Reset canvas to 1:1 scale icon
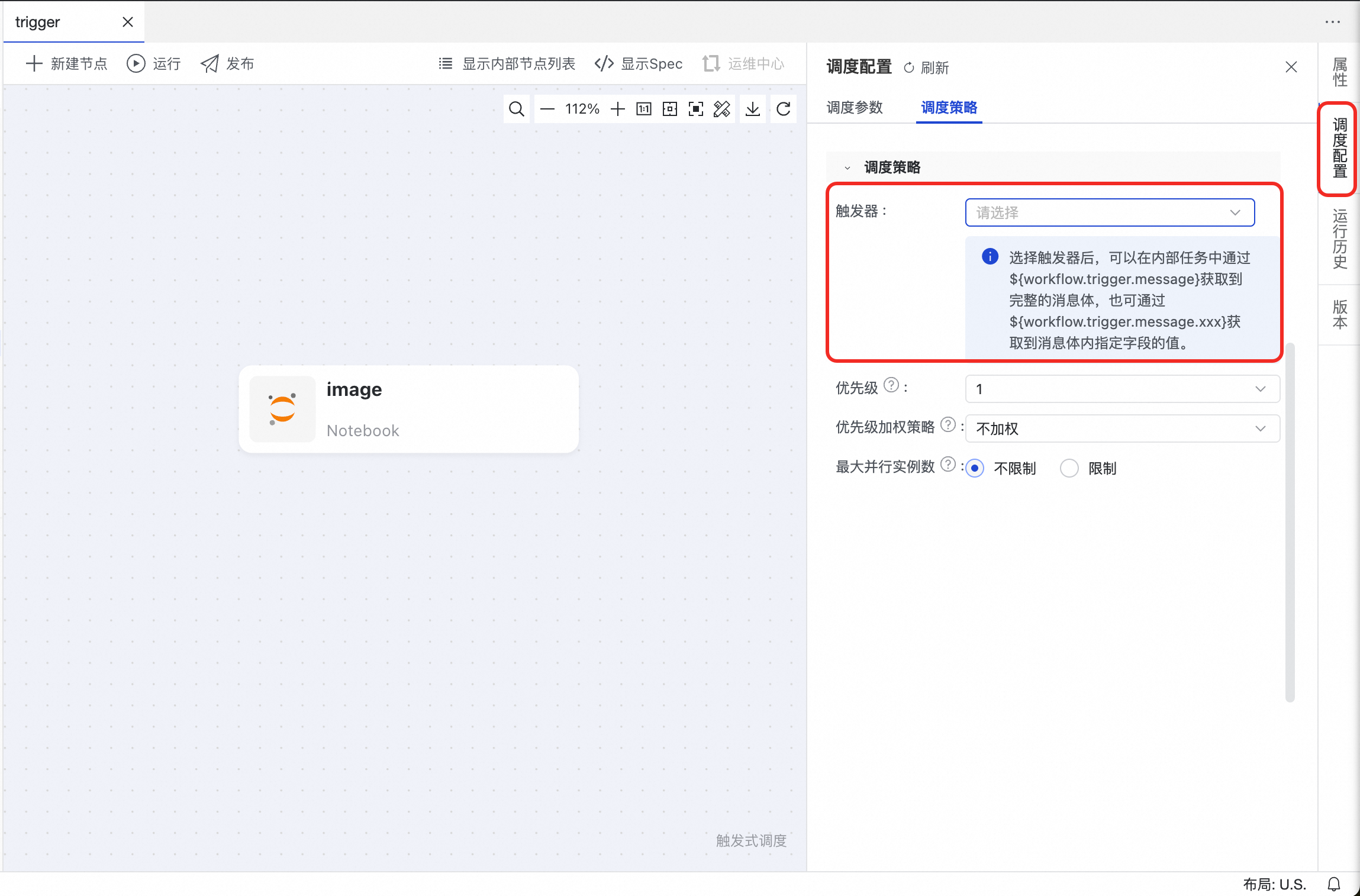1360x896 pixels. pos(643,109)
